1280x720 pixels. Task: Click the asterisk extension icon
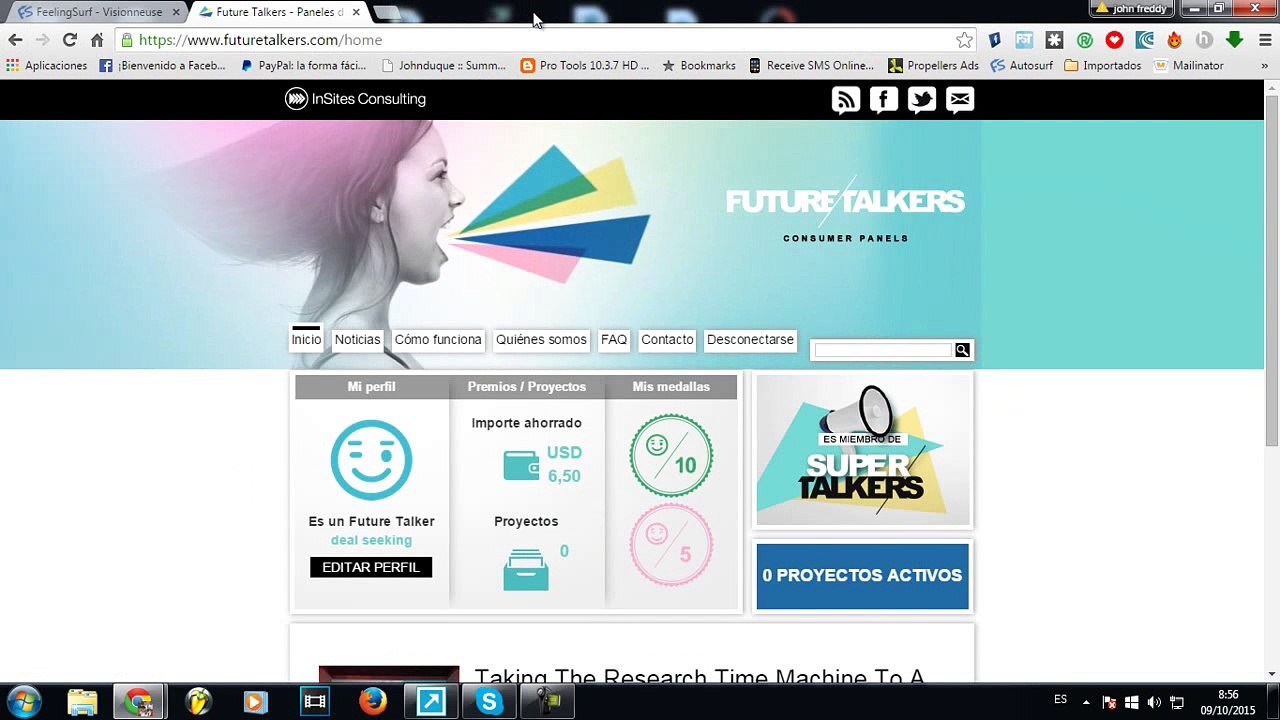[x=1054, y=40]
